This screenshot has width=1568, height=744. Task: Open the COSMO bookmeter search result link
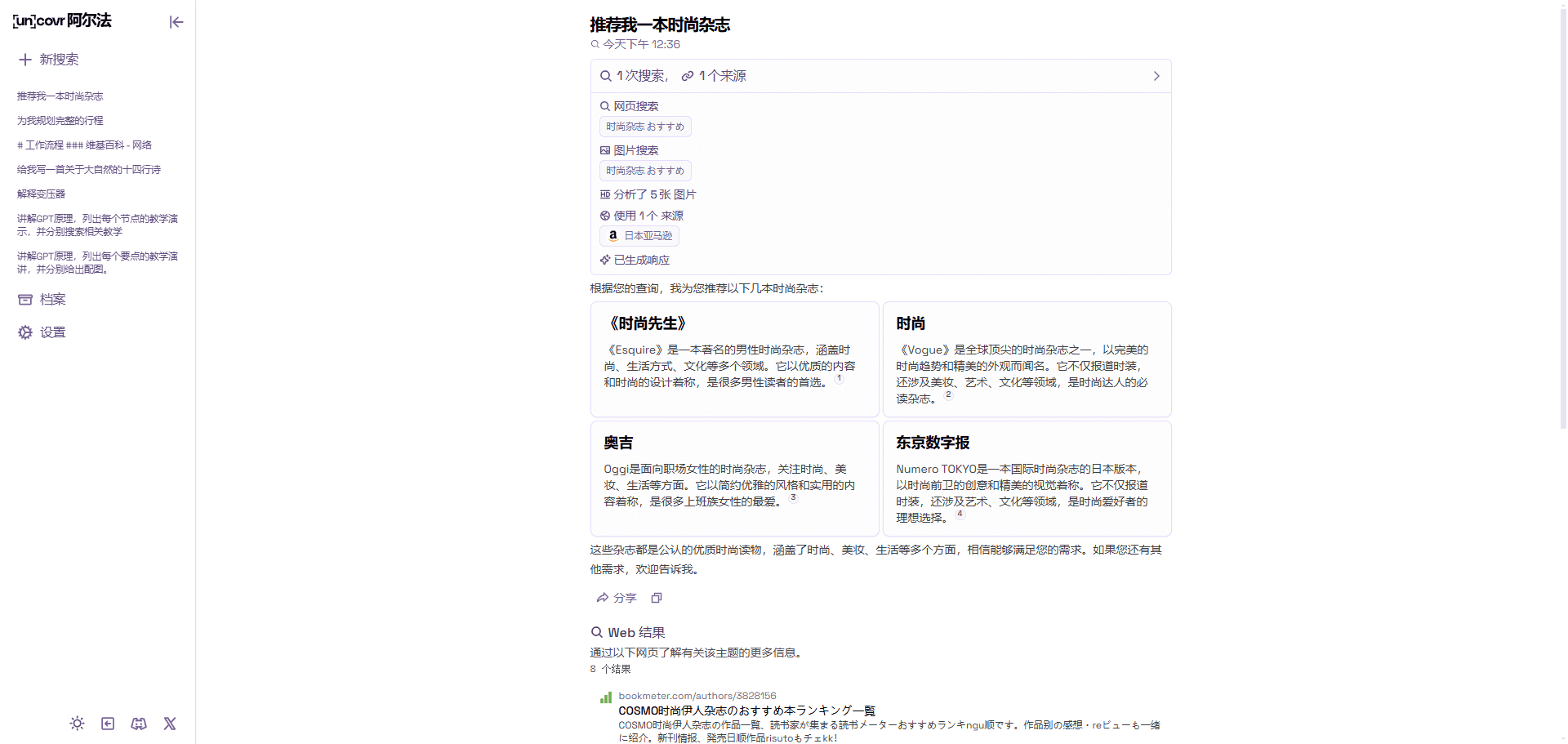[746, 711]
